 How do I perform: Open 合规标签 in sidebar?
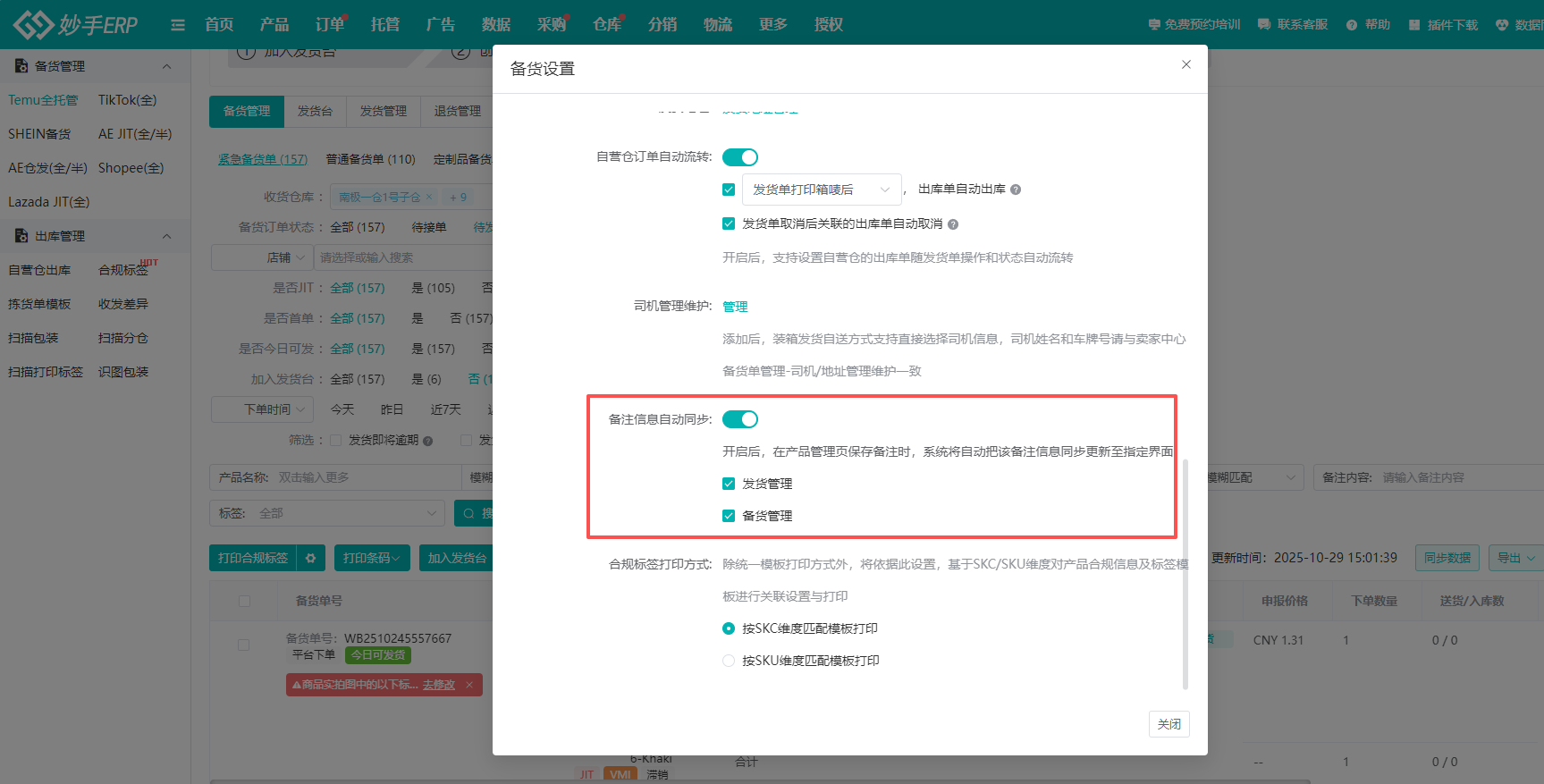pyautogui.click(x=122, y=270)
